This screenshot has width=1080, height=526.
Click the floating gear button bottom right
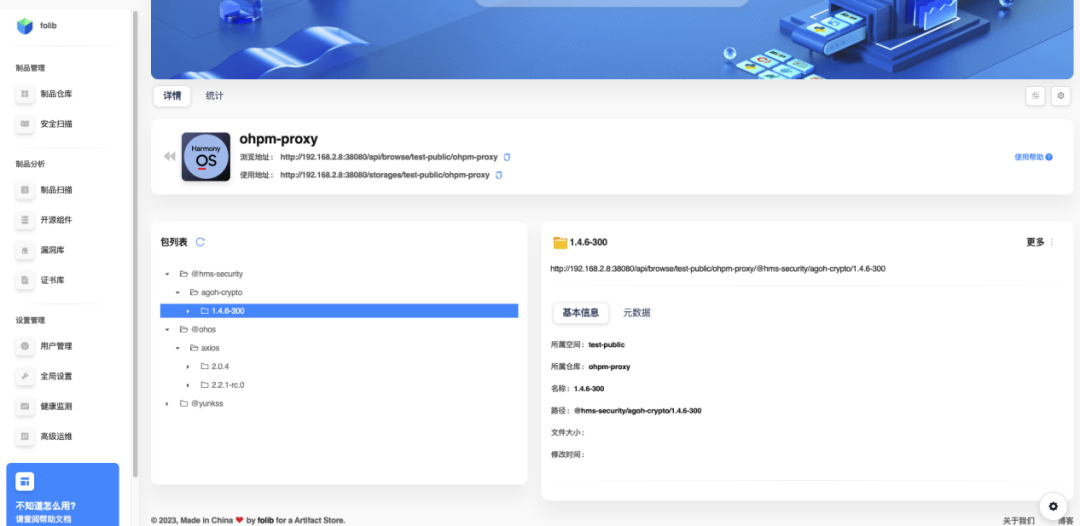coord(1053,505)
